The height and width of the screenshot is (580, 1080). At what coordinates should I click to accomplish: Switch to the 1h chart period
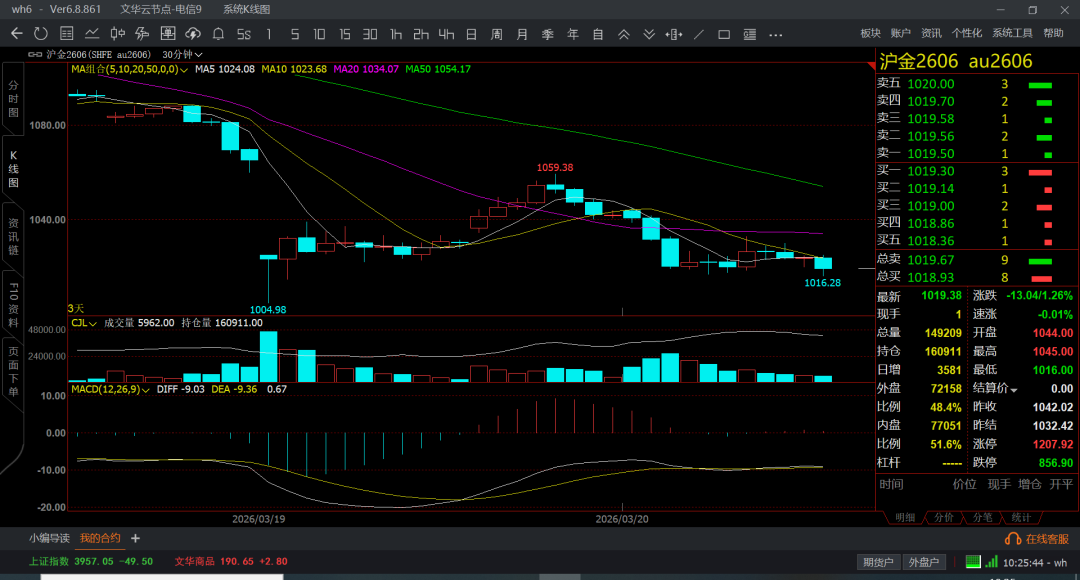[x=396, y=34]
